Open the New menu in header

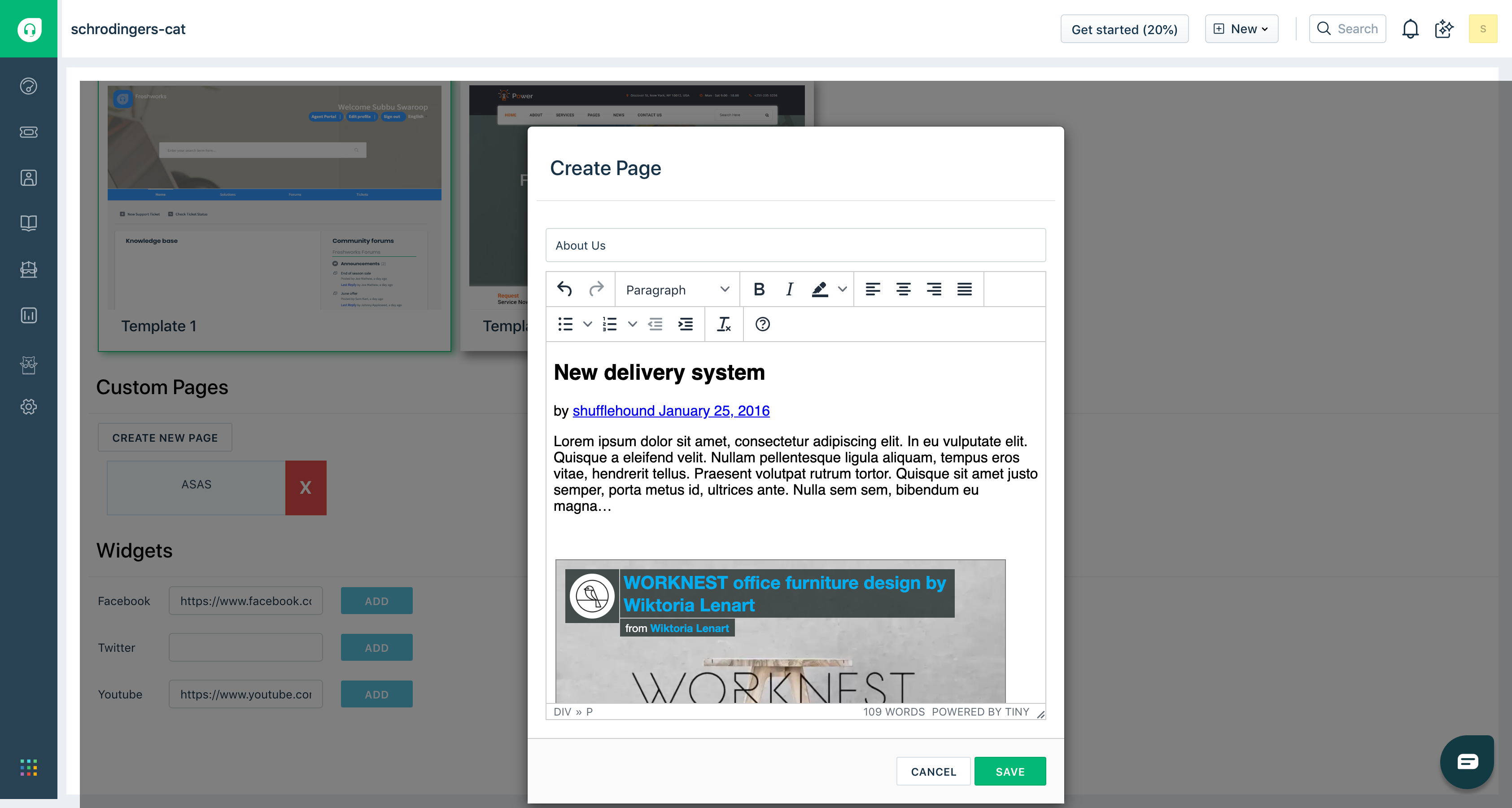[1241, 29]
